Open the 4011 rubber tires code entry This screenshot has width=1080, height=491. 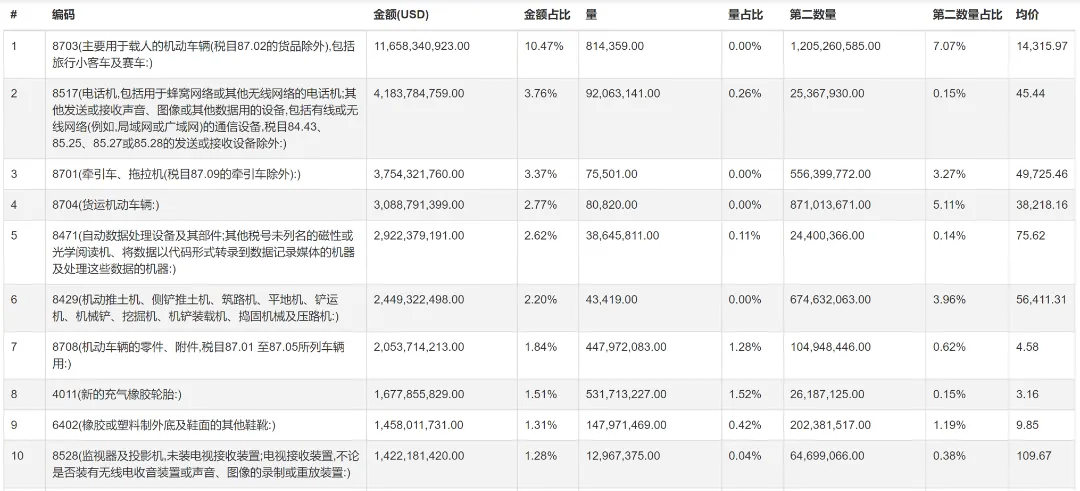tap(117, 394)
